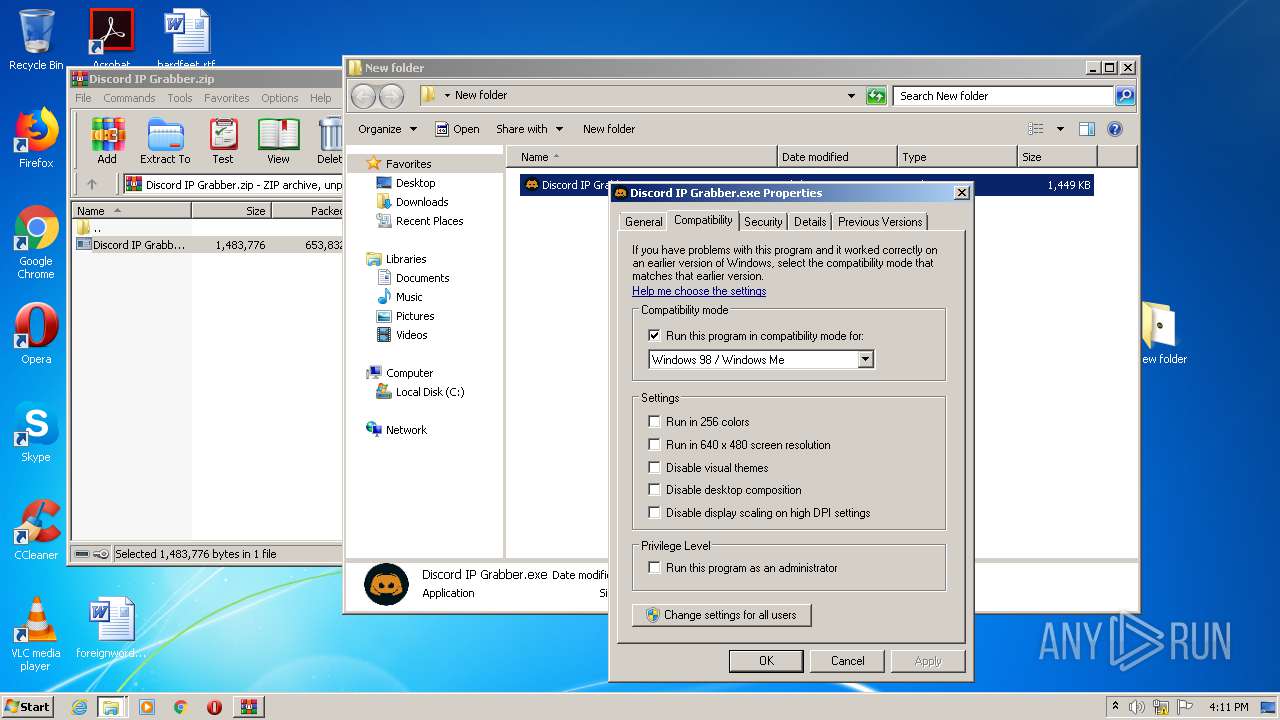The image size is (1280, 720).
Task: Switch to the General tab
Action: point(643,222)
